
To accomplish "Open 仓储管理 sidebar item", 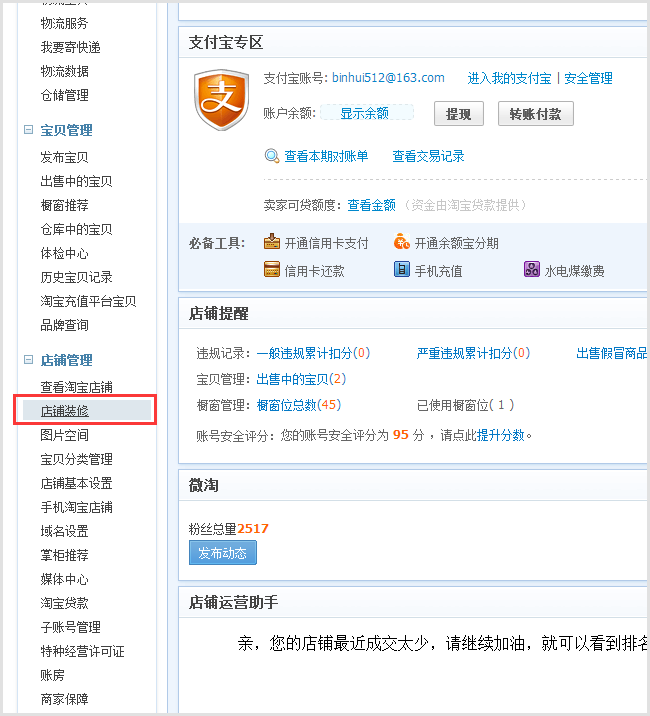I will point(64,95).
